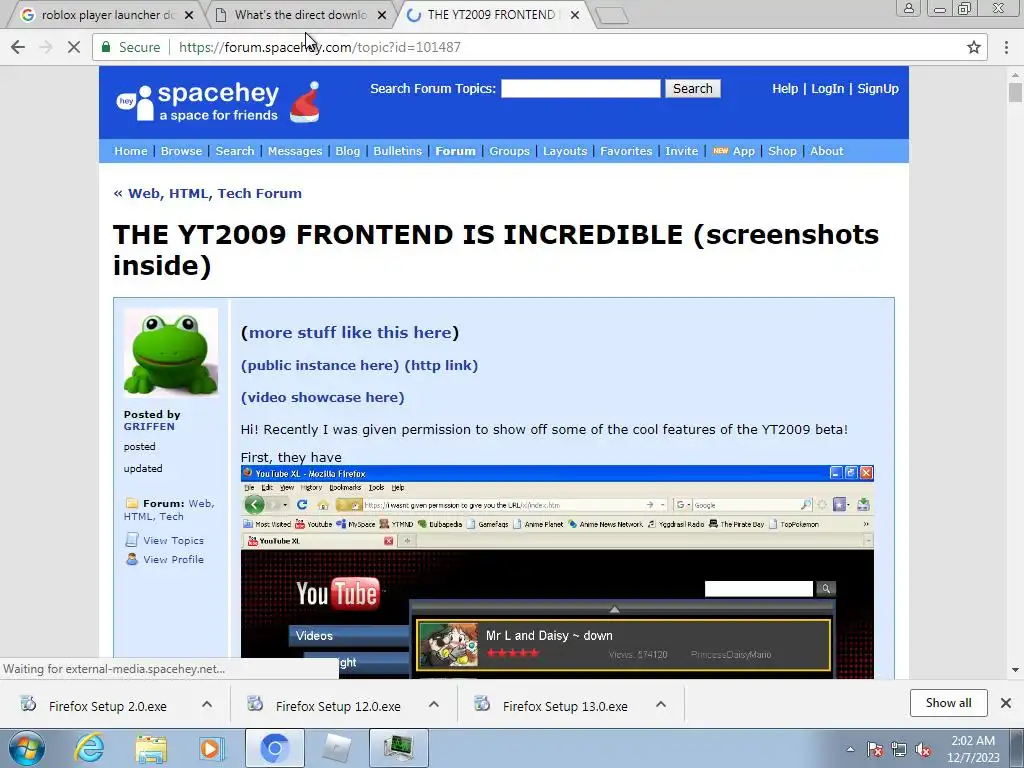This screenshot has width=1024, height=768.
Task: Open Shop in the spacehey nav
Action: [x=782, y=151]
